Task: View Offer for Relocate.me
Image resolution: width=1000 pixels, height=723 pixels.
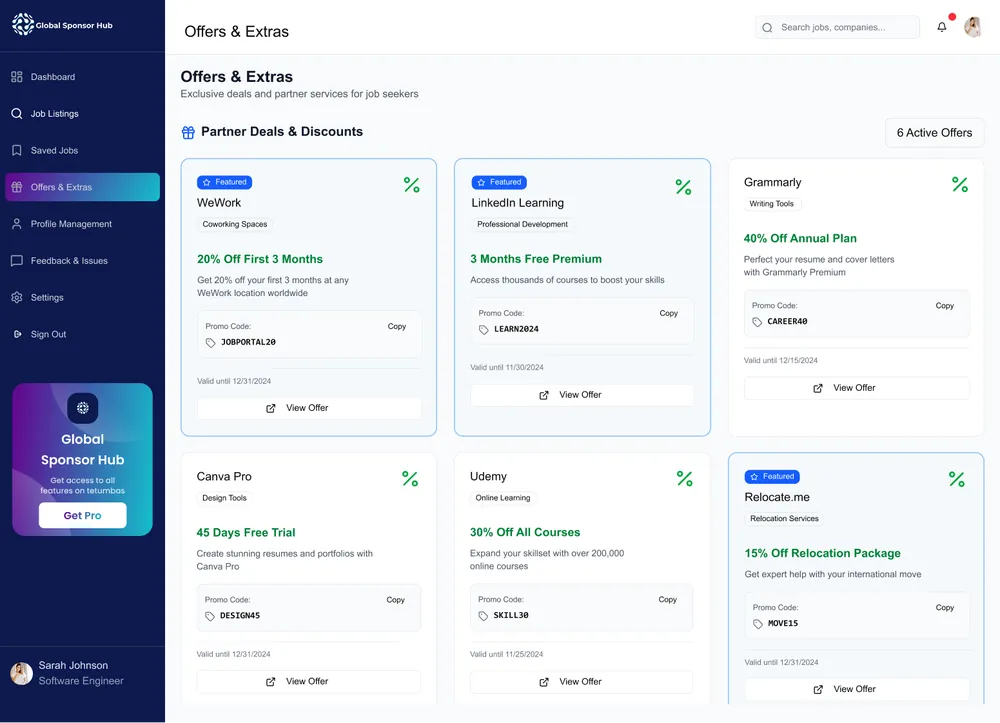Action: (857, 689)
